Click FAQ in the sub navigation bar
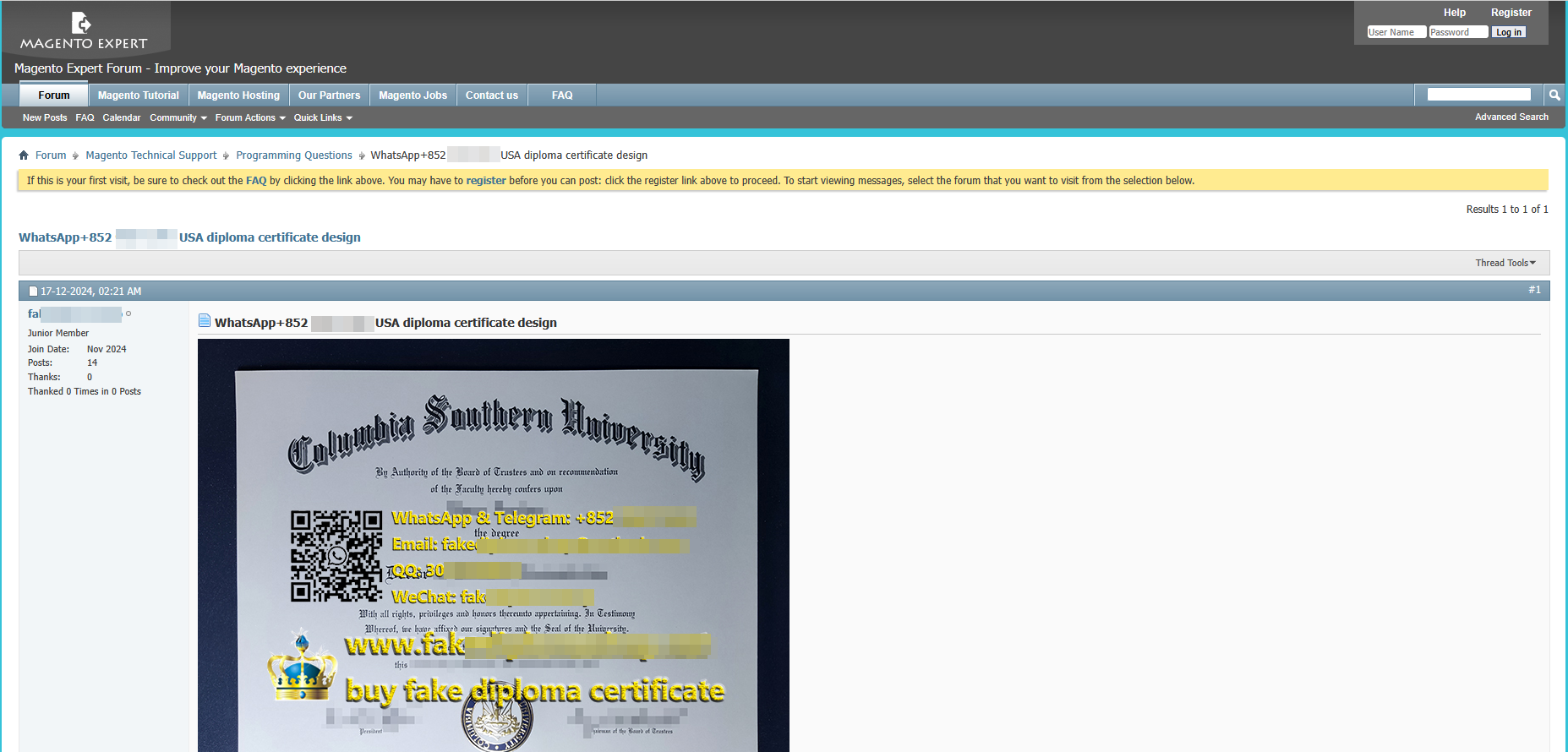The width and height of the screenshot is (1568, 752). [85, 118]
